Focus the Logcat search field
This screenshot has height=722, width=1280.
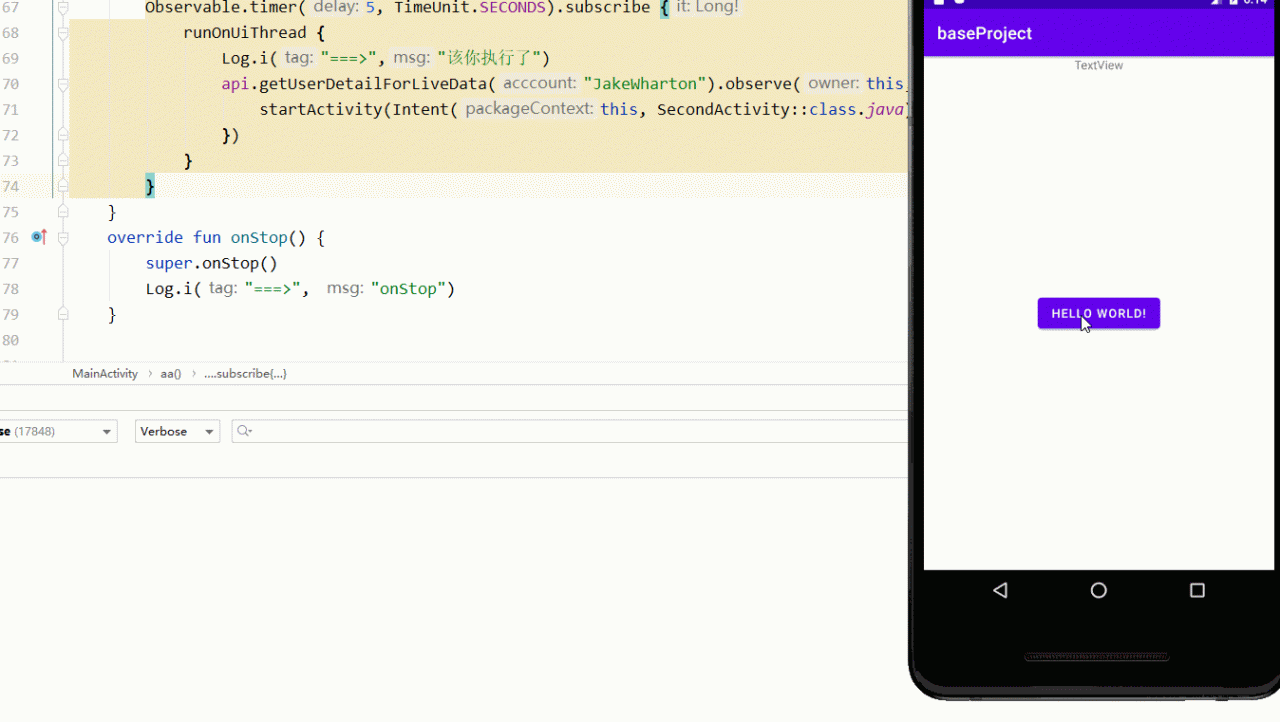tap(570, 431)
